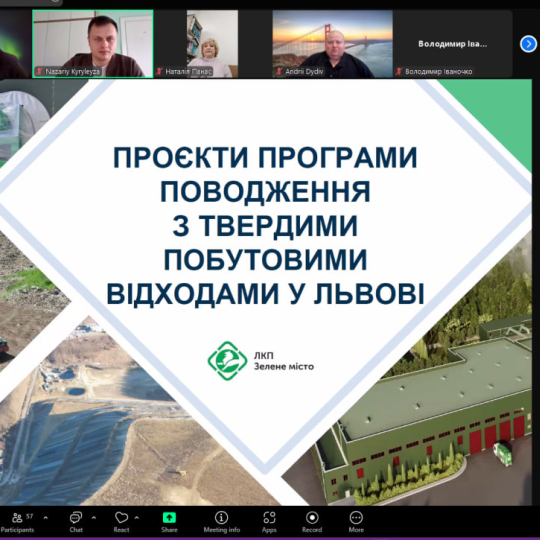Open the Participants panel icon
Viewport: 540px width, 540px height.
point(17,517)
